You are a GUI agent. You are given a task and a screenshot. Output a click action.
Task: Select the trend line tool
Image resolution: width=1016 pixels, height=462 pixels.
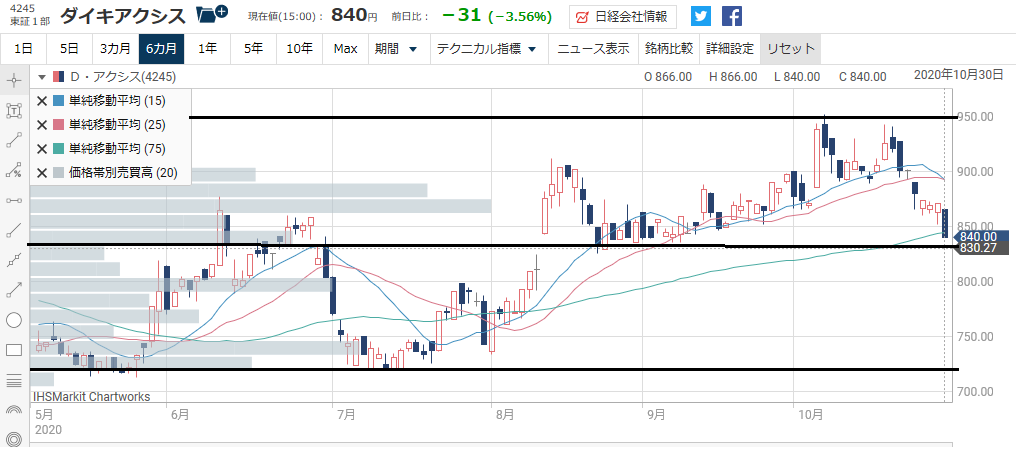pyautogui.click(x=14, y=230)
